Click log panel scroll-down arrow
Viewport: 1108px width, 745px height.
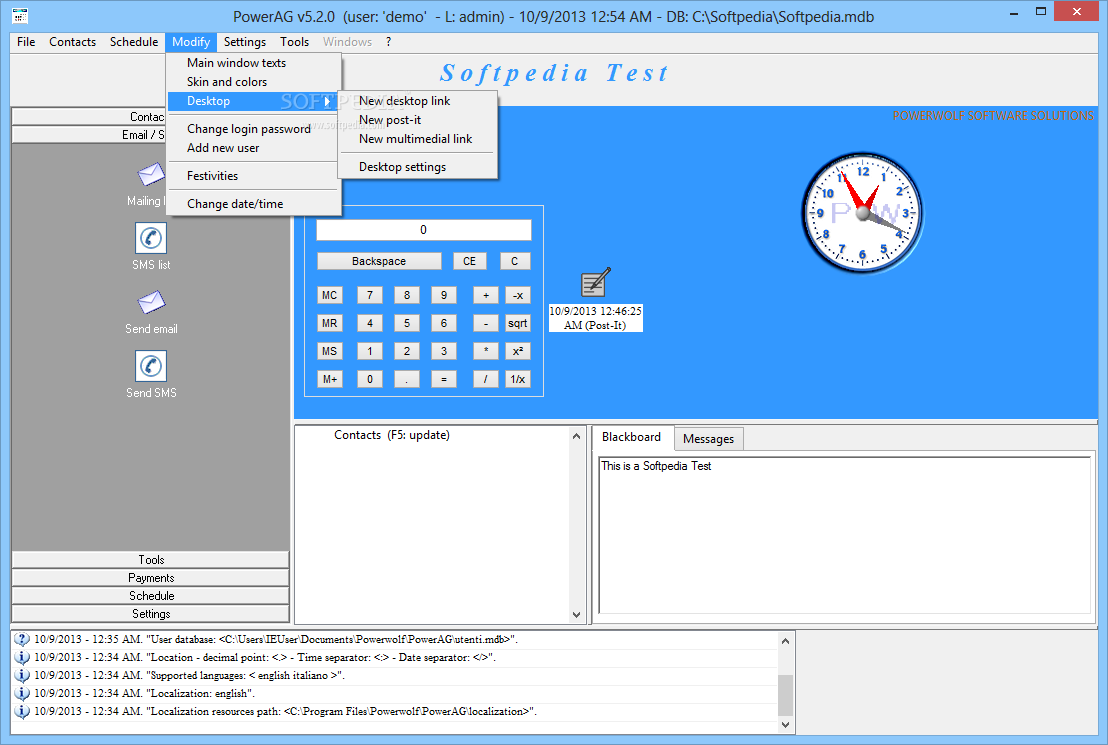coord(785,725)
